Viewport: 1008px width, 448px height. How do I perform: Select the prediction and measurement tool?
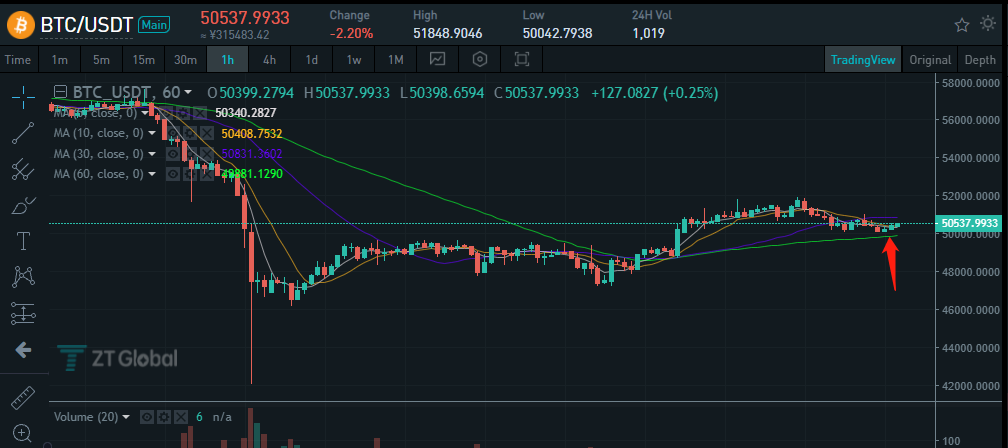pyautogui.click(x=24, y=313)
